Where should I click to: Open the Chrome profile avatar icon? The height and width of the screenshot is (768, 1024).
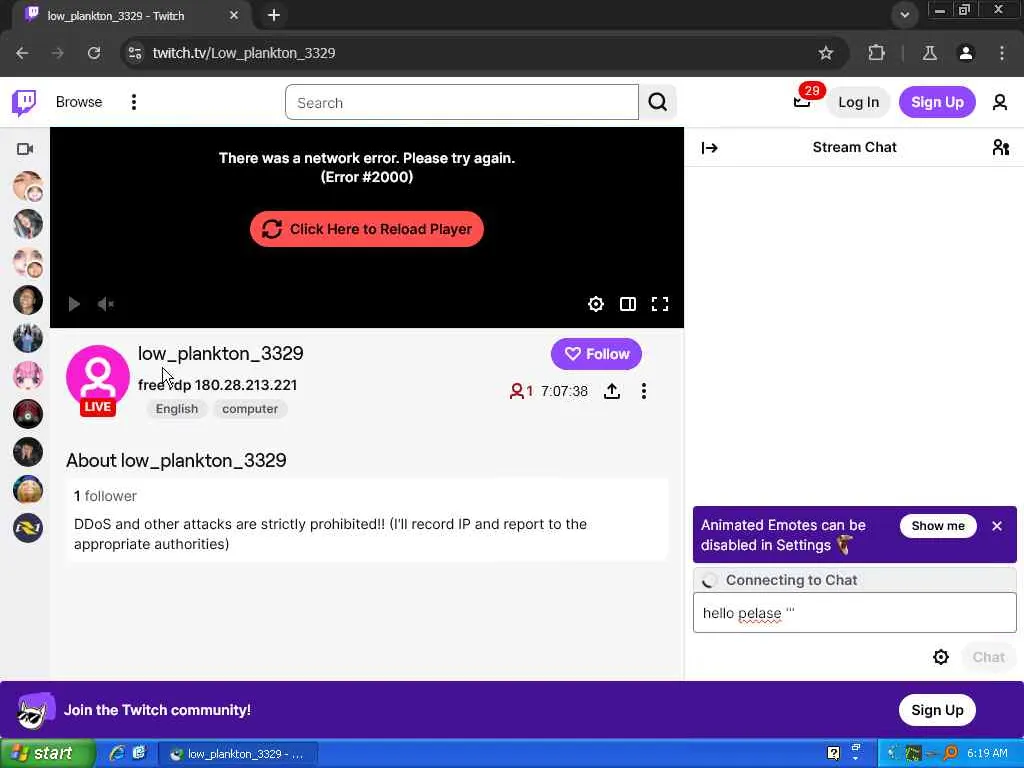[966, 53]
